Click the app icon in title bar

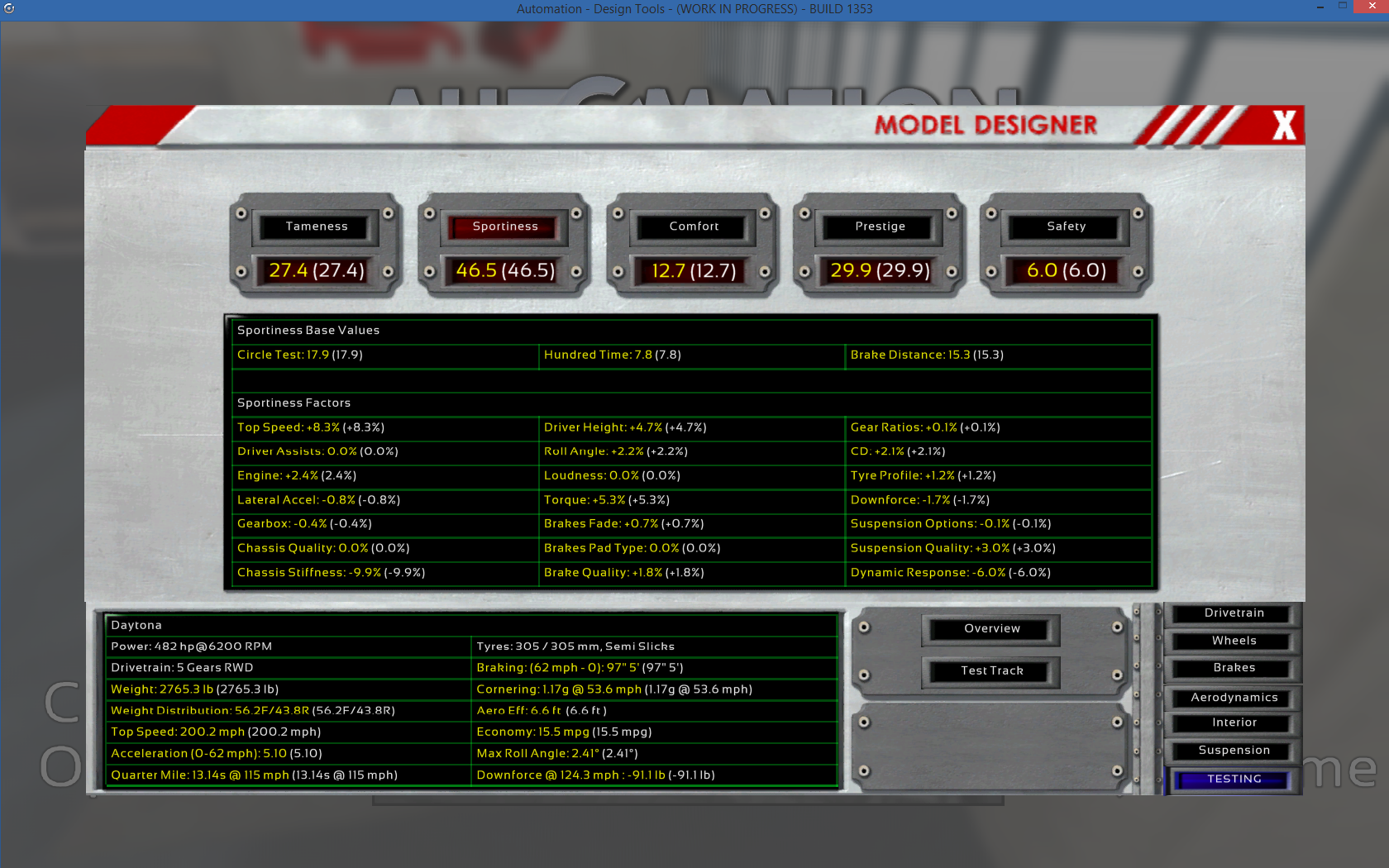point(9,9)
